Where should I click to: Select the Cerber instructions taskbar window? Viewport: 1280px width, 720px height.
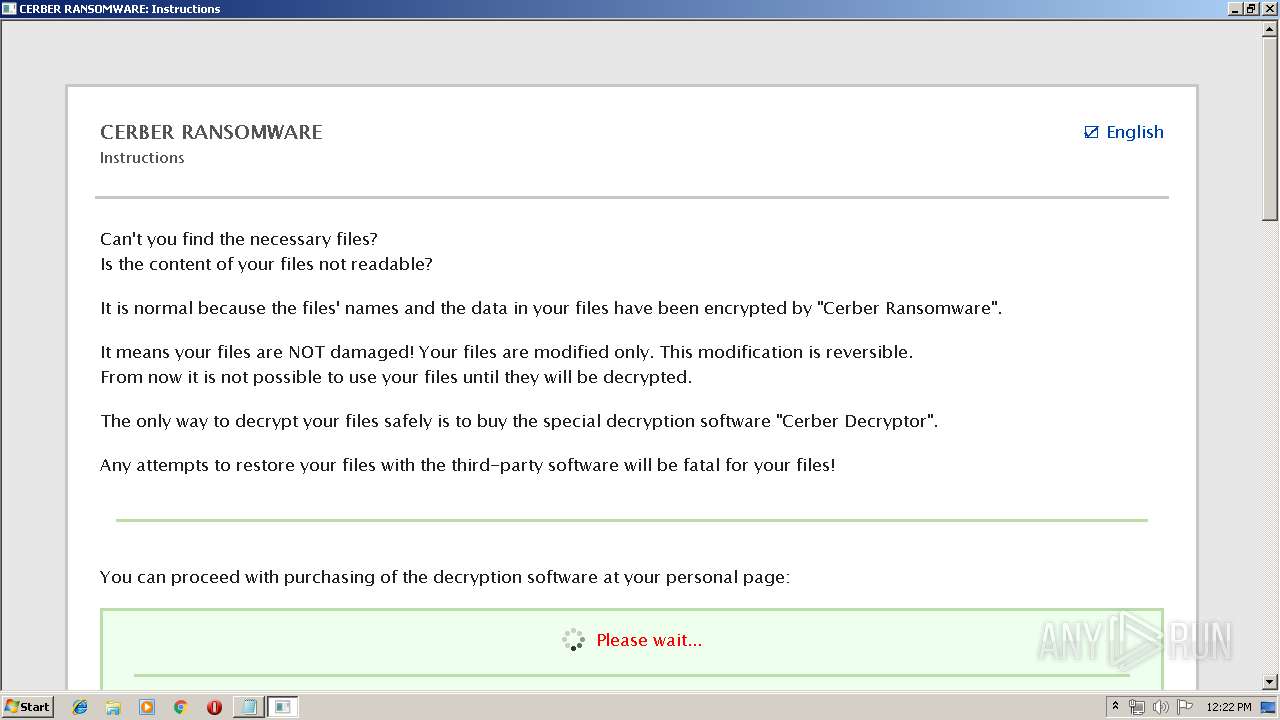[283, 707]
